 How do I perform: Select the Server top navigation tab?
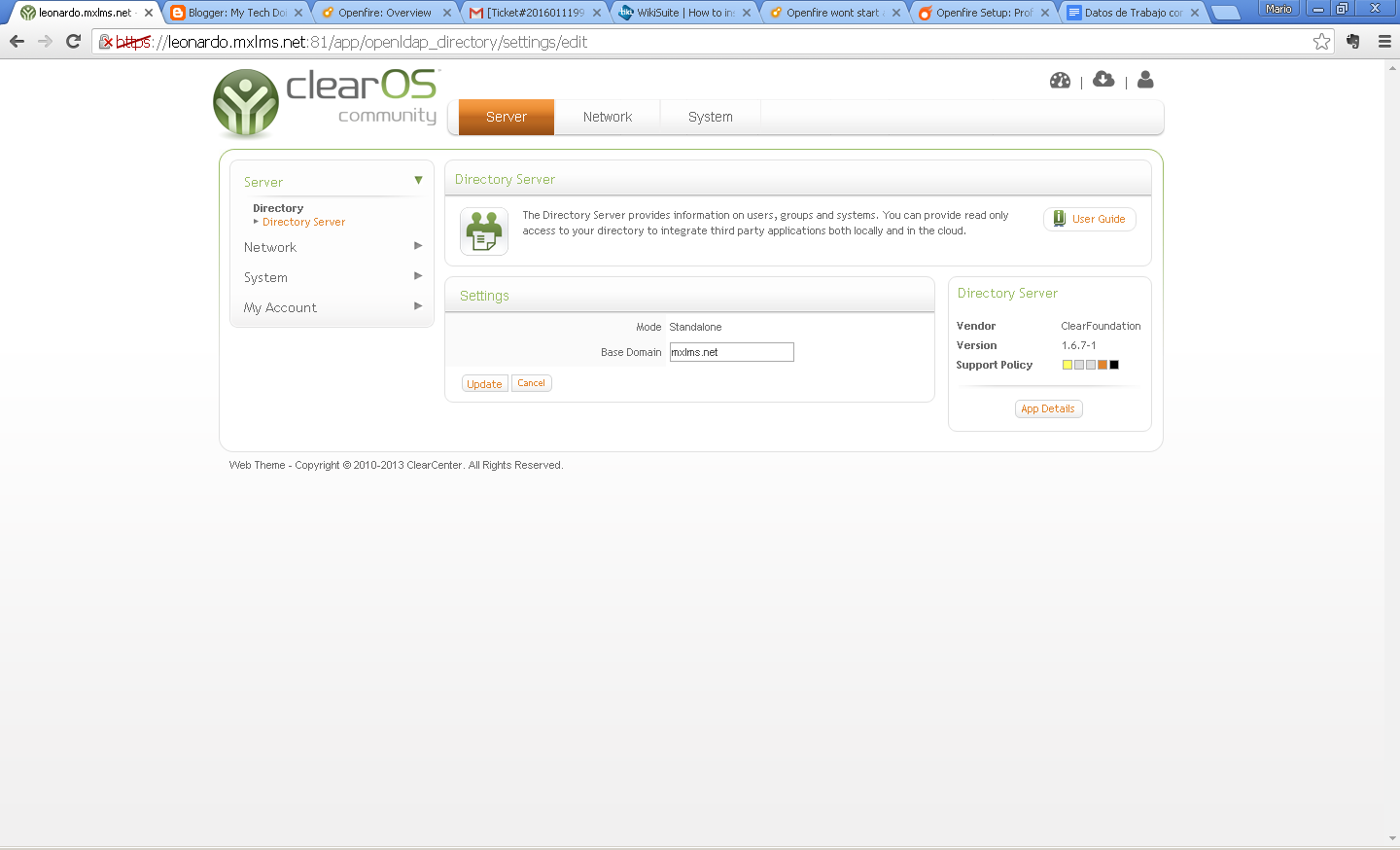(507, 117)
